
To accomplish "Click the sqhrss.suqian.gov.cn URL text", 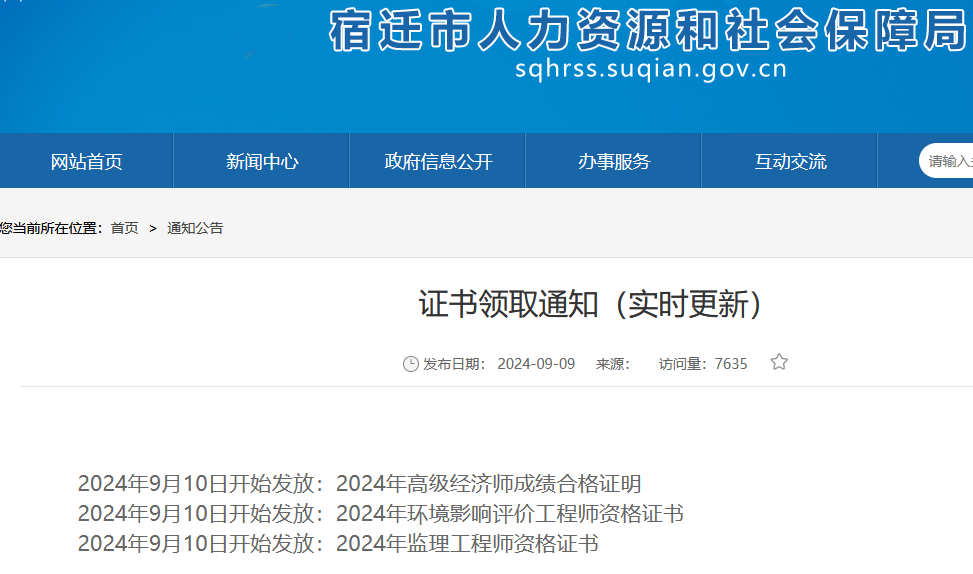I will click(x=650, y=69).
